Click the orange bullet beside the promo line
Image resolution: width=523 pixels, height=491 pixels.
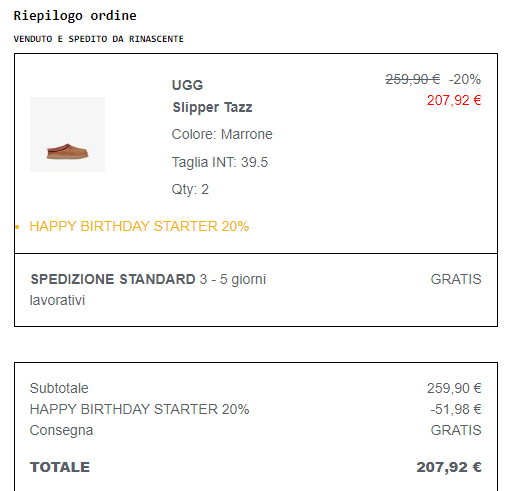17,227
